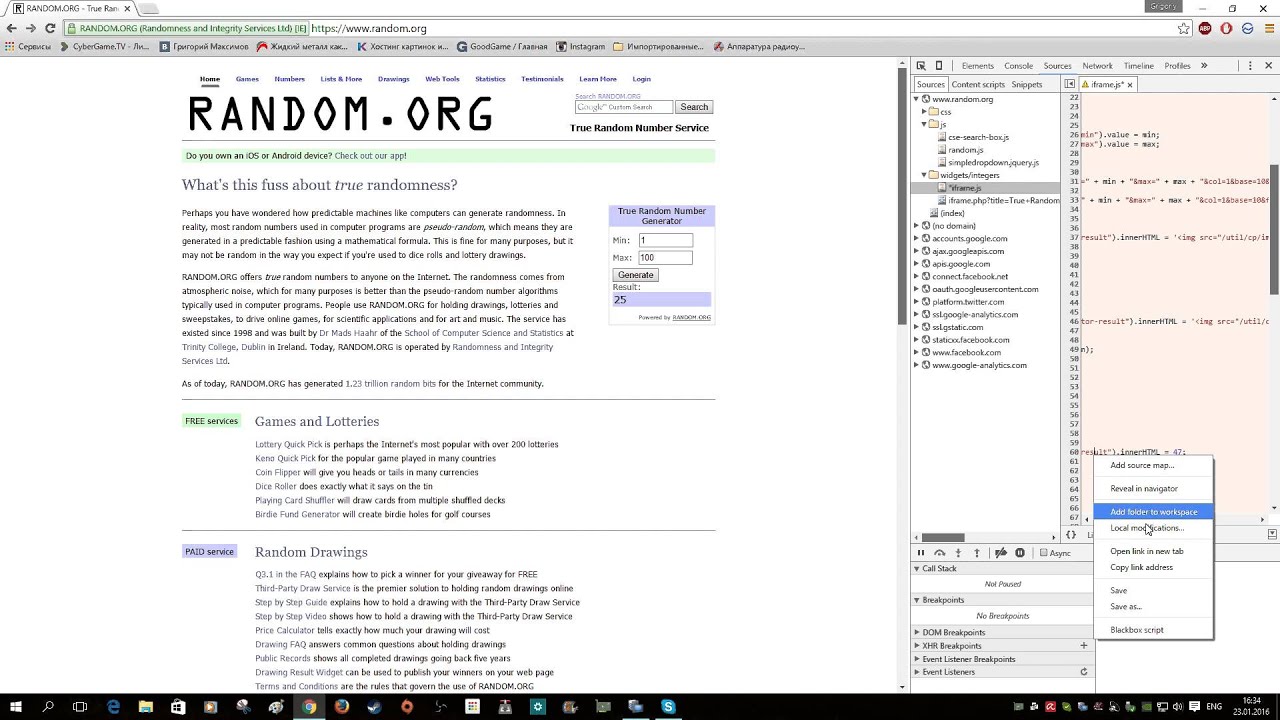1280x720 pixels.
Task: Close the DevTools panel
Action: click(1268, 66)
